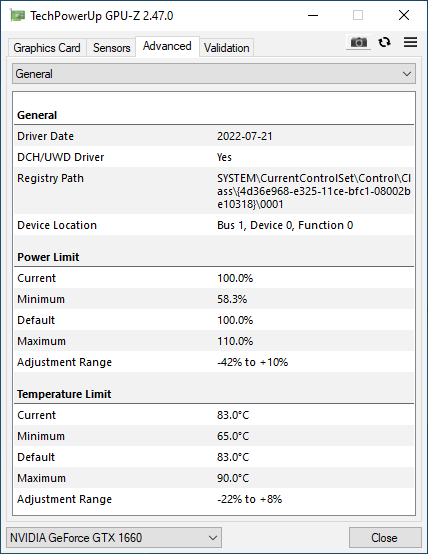Click the -42% to +10% adjustment range
Screen dimensions: 428x554
click(x=252, y=362)
